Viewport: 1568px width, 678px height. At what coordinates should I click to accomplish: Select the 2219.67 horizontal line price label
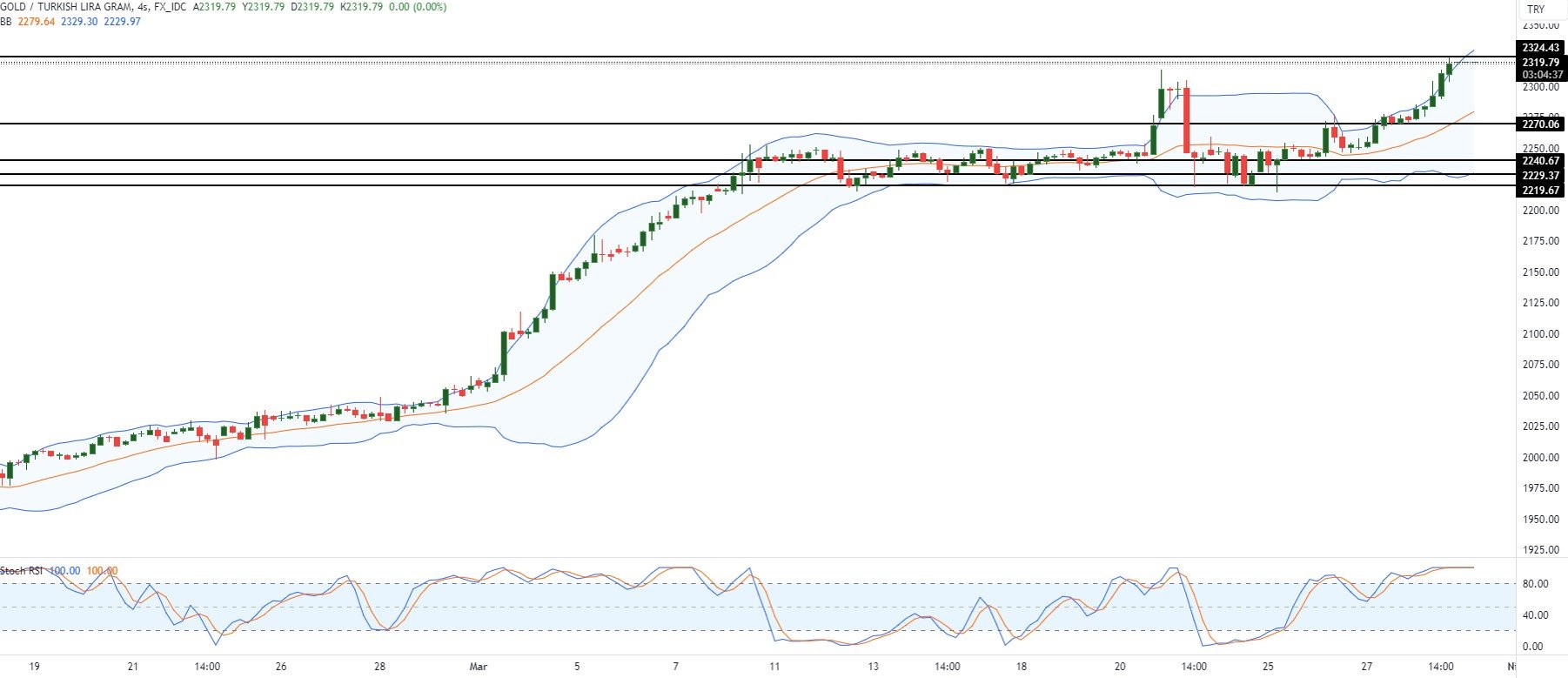1541,191
